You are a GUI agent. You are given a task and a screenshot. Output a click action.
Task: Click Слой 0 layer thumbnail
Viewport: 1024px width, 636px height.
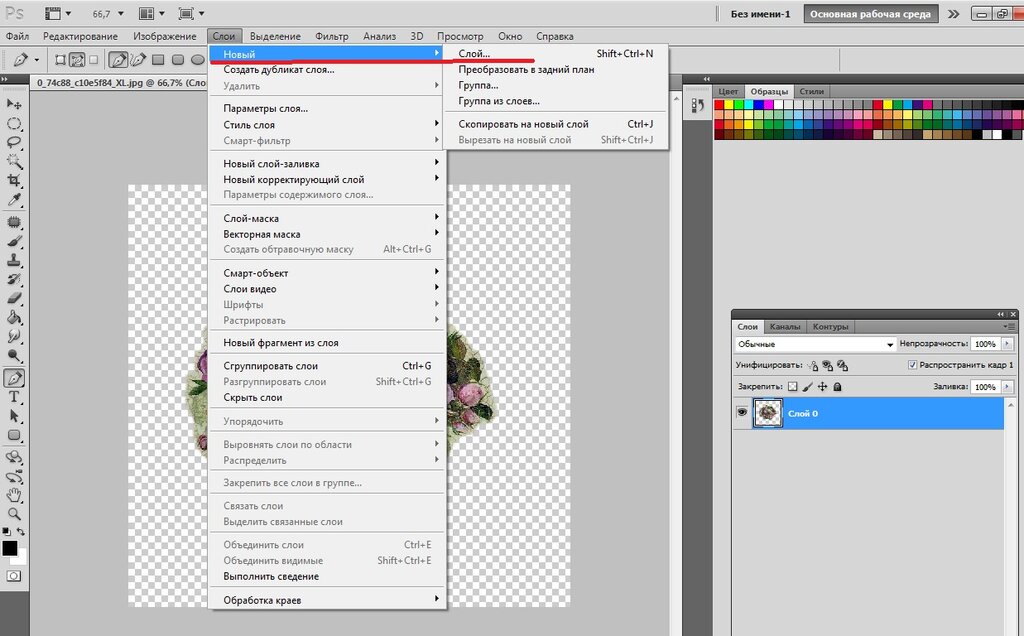[767, 413]
